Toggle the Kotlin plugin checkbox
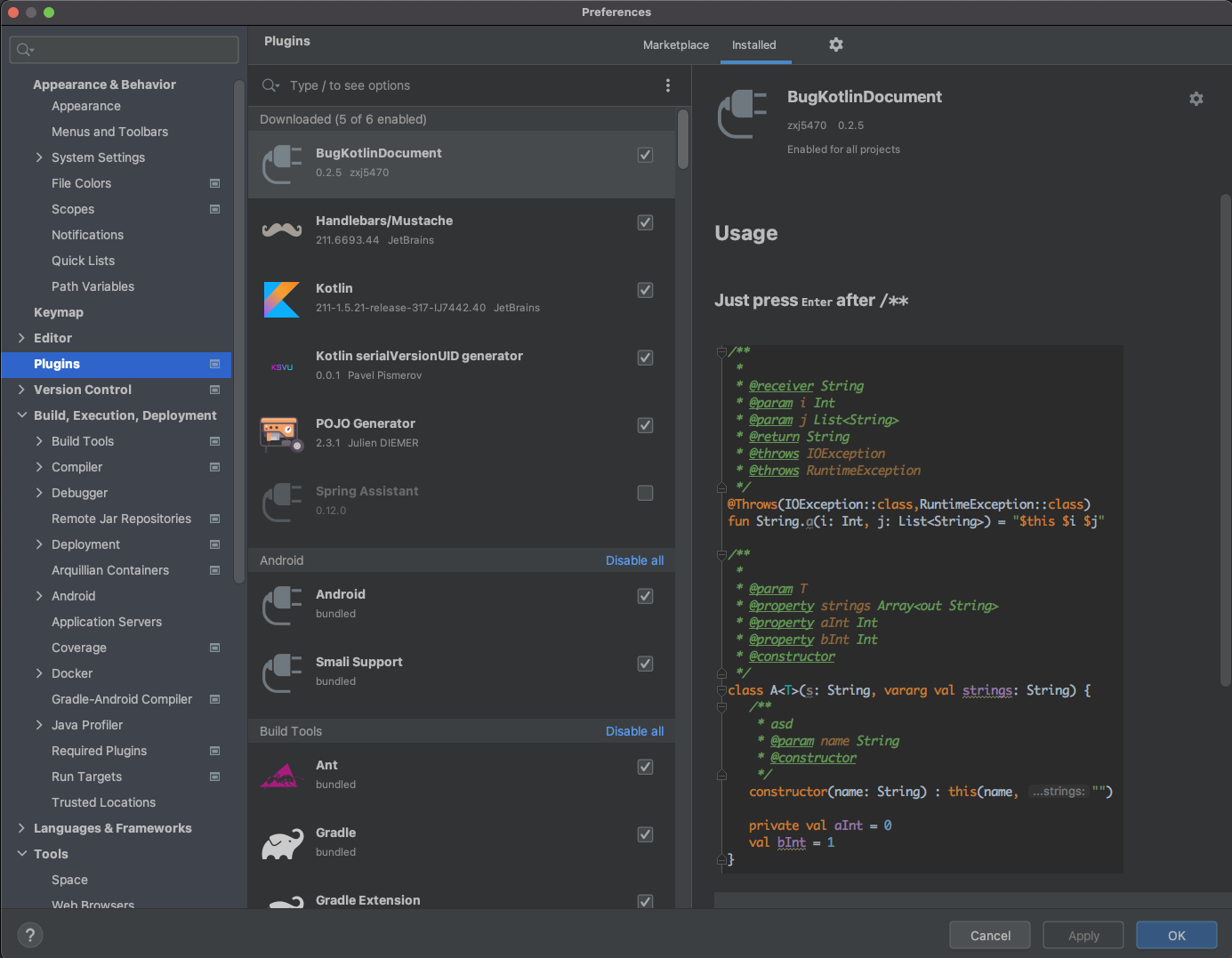Screen dimensions: 1232x958 tap(646, 290)
